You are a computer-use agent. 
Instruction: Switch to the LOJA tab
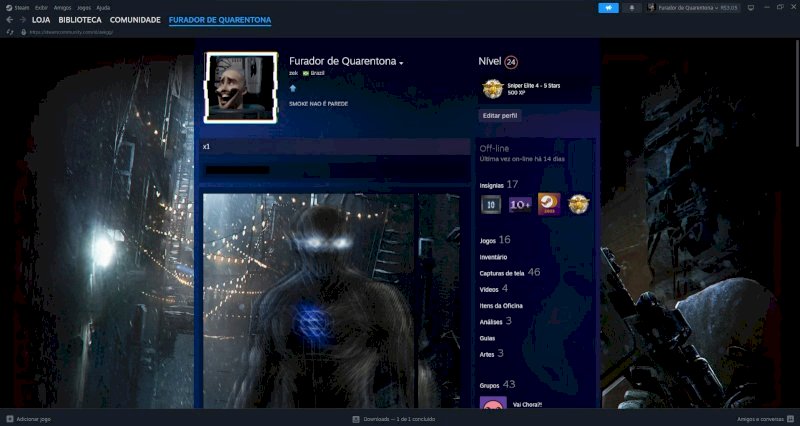41,20
